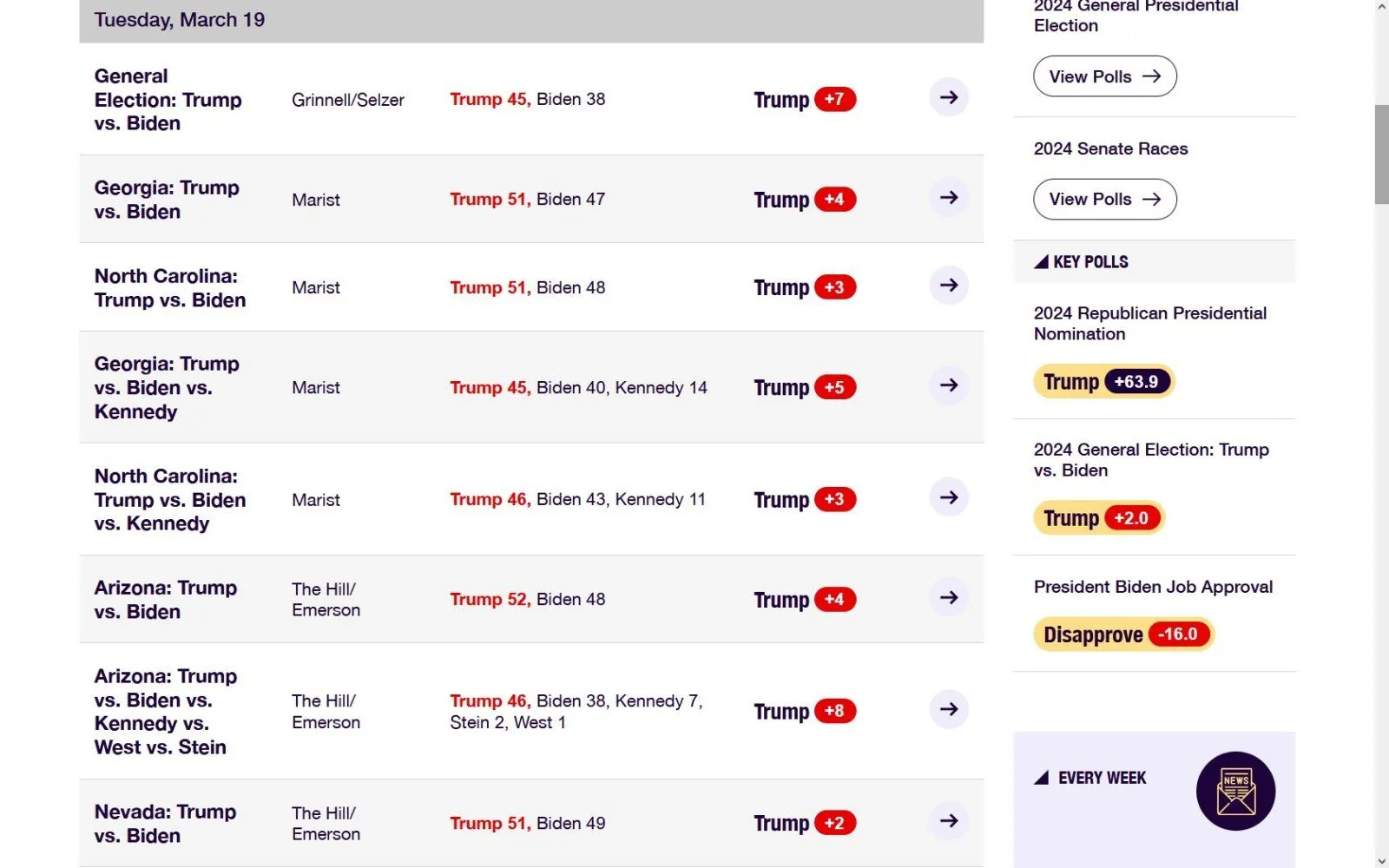Open 2024 General Election: Trump vs. Biden sidebar link

click(x=1150, y=460)
